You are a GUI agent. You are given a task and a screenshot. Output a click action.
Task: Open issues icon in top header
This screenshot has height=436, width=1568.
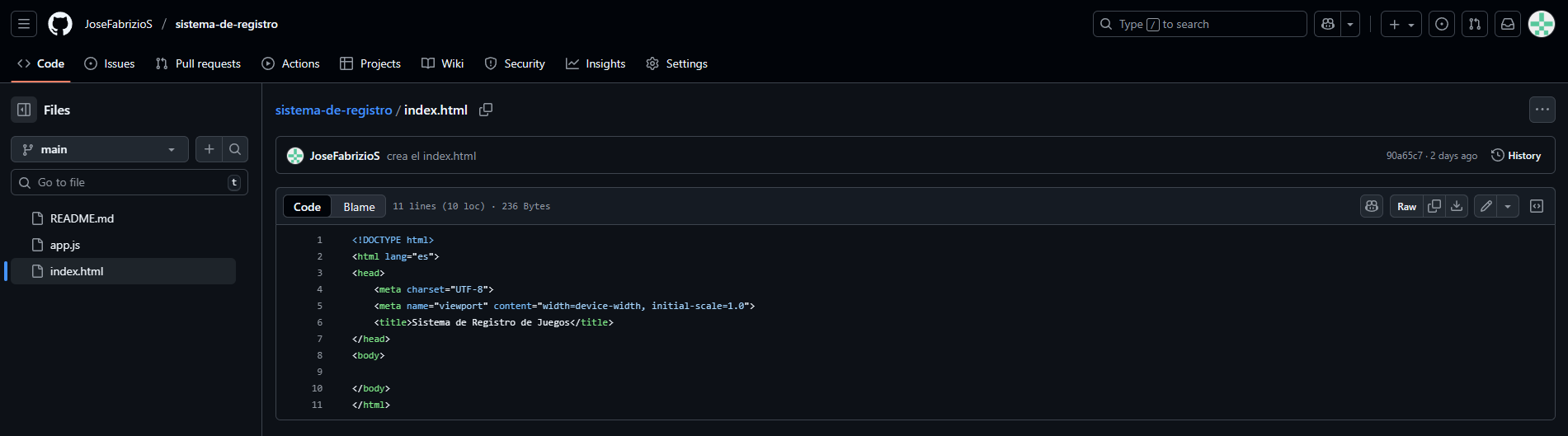click(x=1442, y=24)
